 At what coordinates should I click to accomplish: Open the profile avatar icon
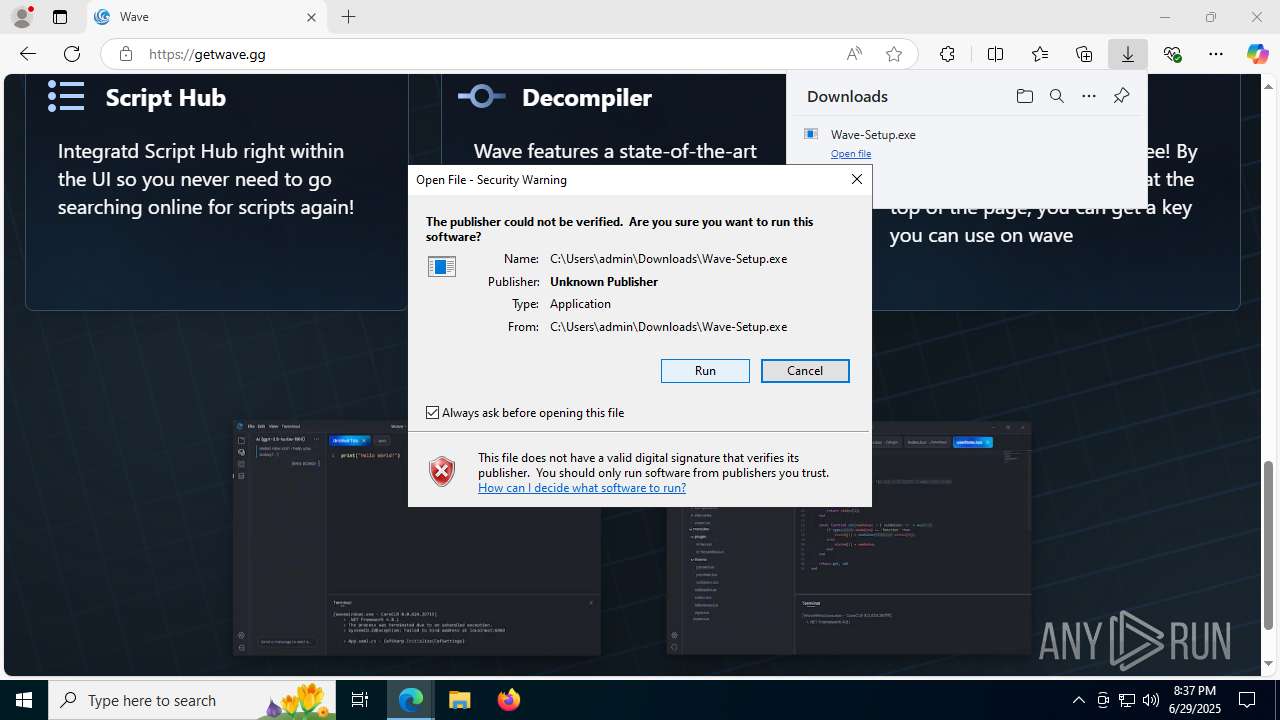click(x=22, y=17)
